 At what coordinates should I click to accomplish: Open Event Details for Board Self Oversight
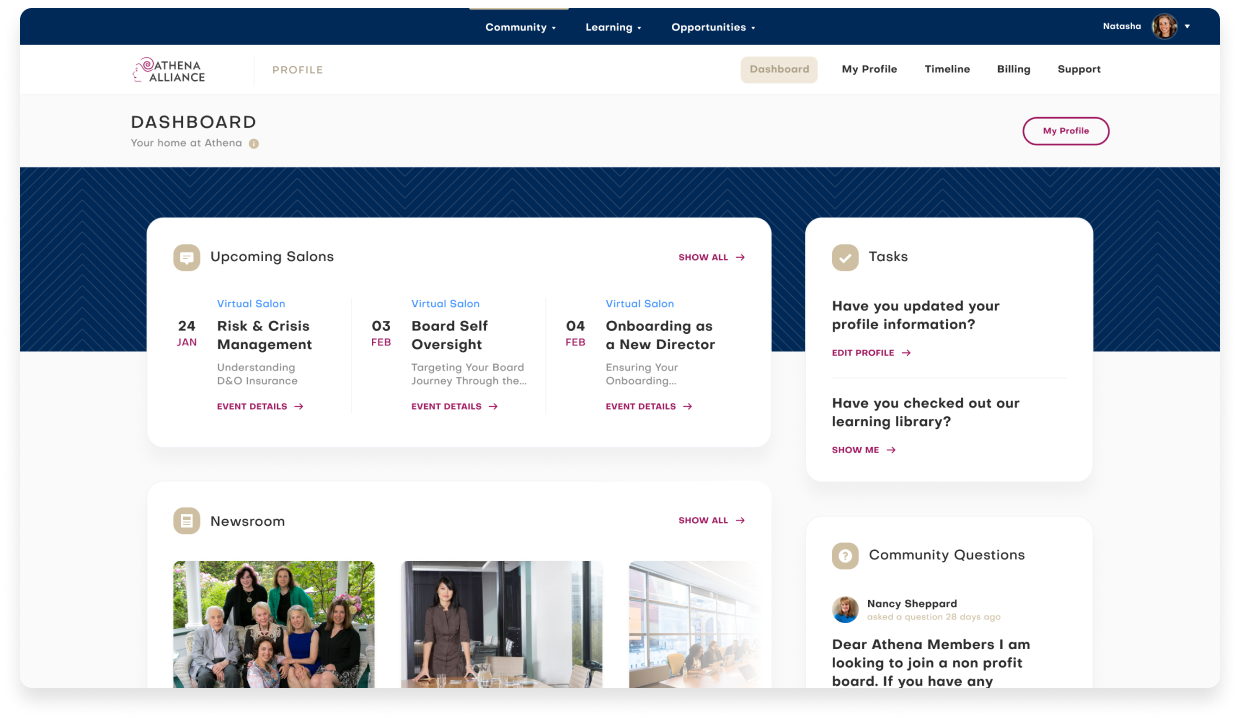tap(454, 407)
